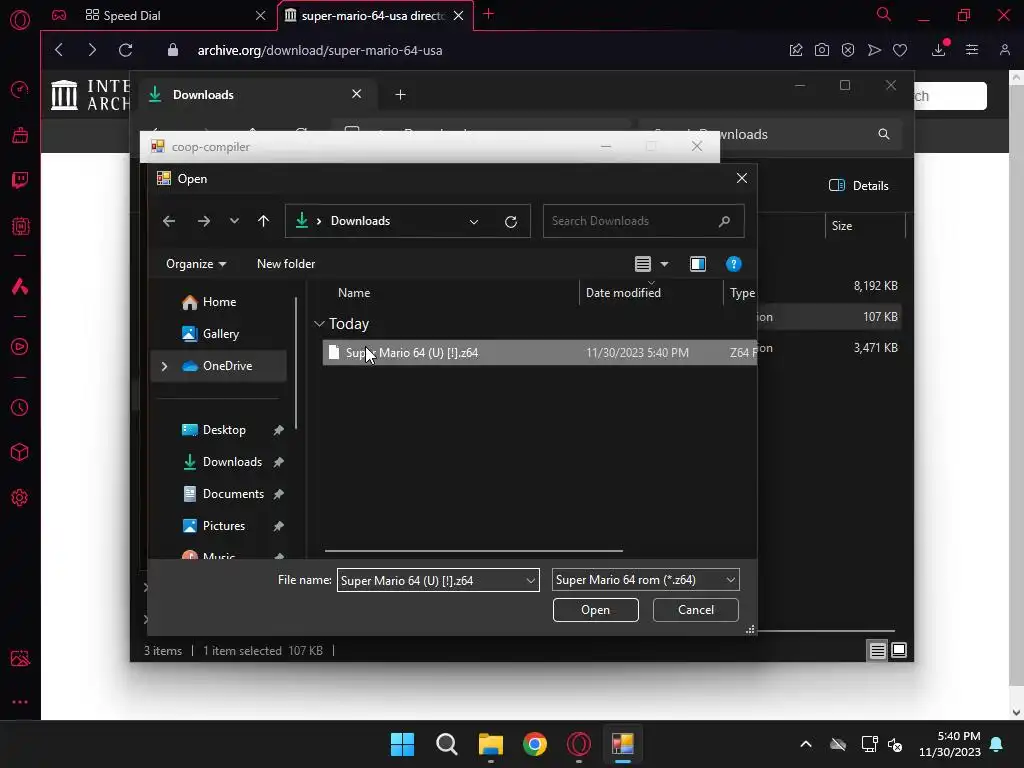Click the browser Back button

click(x=59, y=50)
